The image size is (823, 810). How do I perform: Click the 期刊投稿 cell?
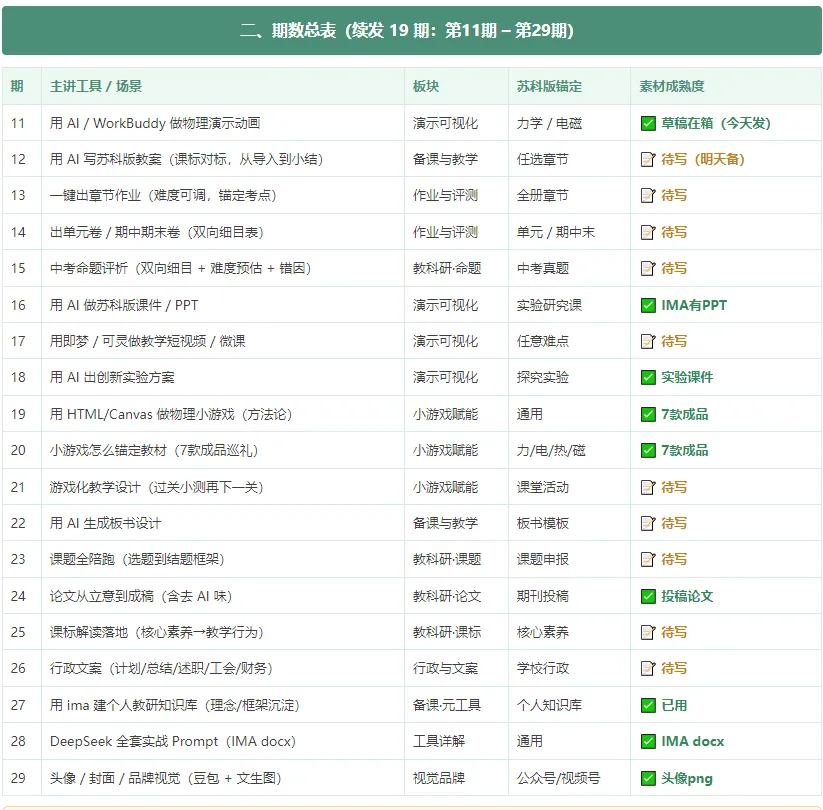(569, 596)
